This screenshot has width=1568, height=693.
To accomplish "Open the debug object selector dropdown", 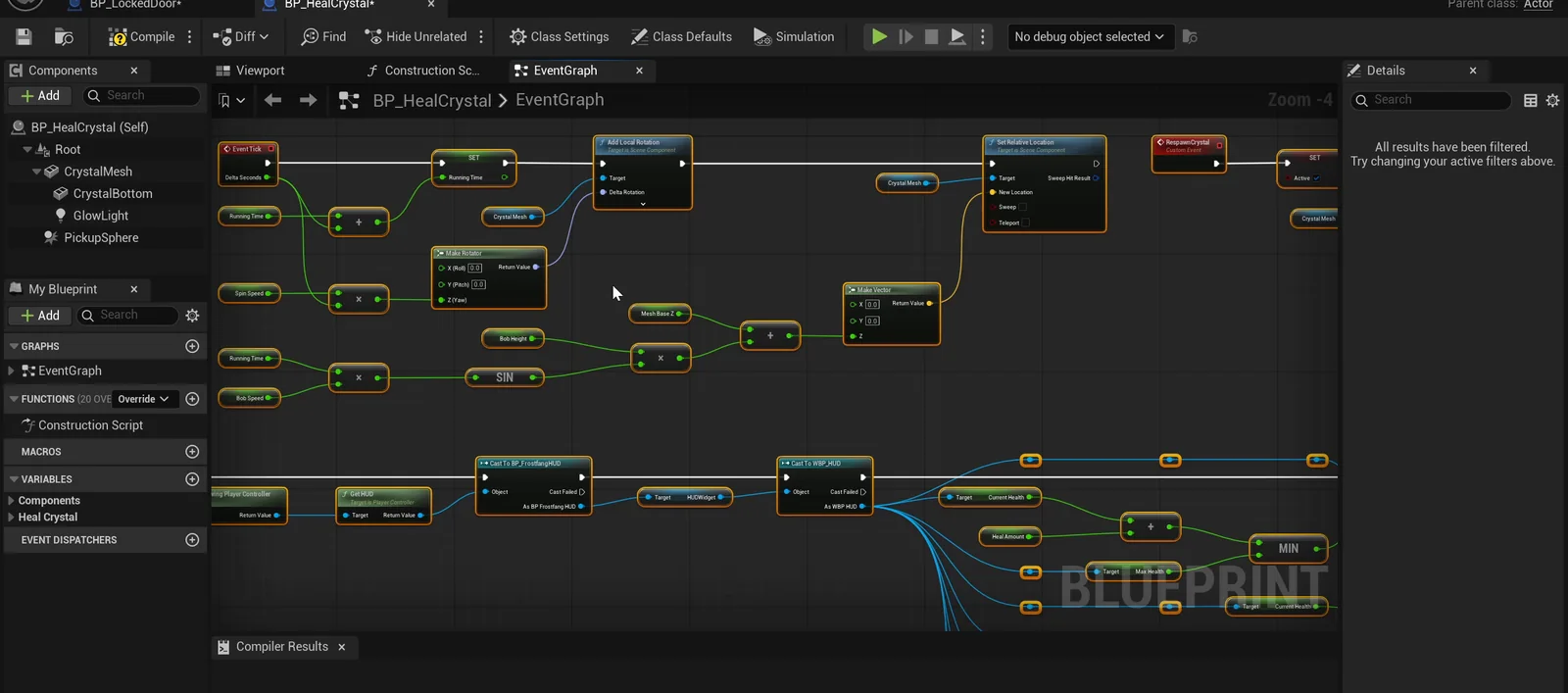I will pyautogui.click(x=1089, y=37).
